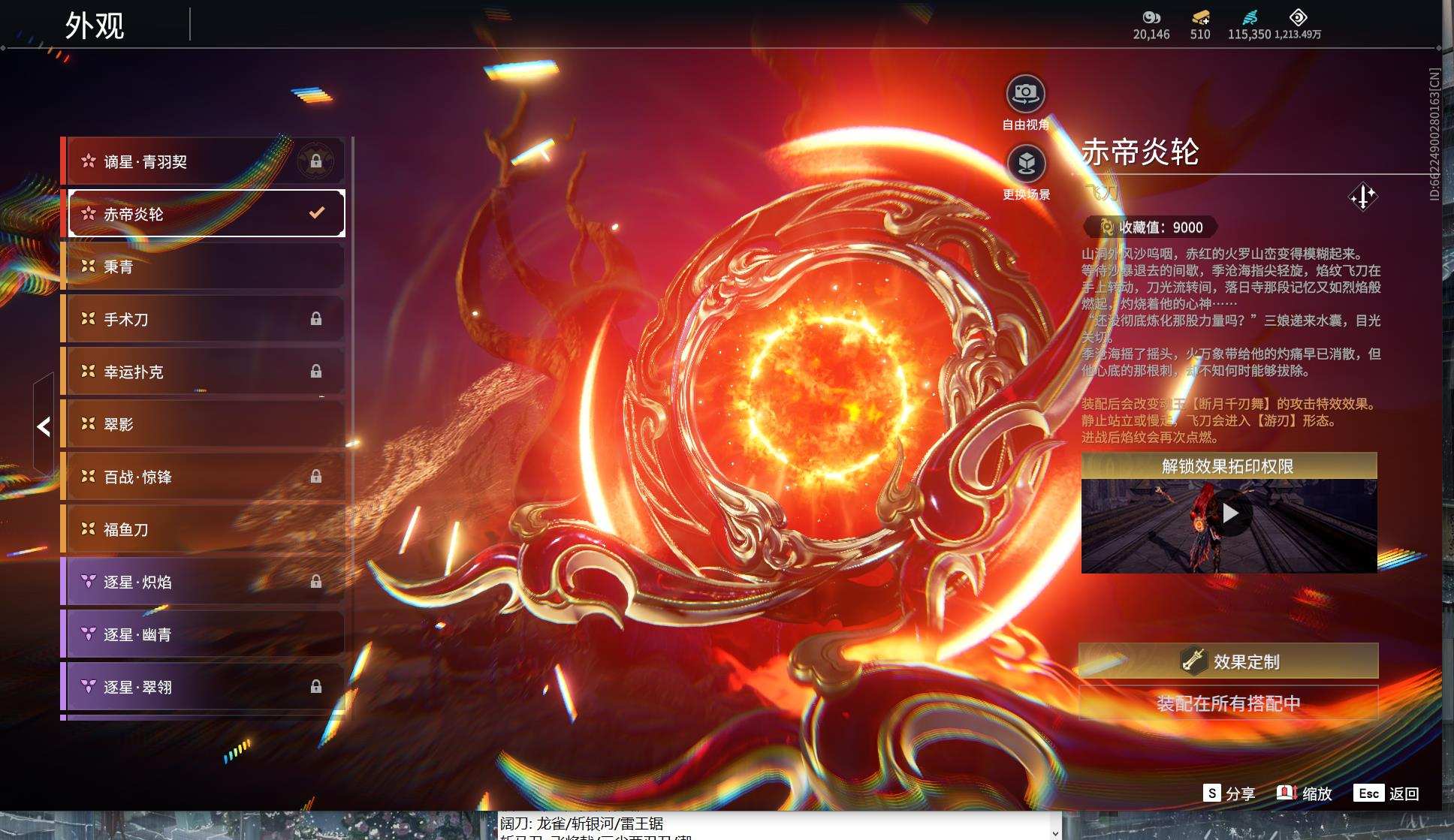Screen dimensions: 1454x840
Task: Click 装配在所有搭配中 button
Action: [1228, 703]
